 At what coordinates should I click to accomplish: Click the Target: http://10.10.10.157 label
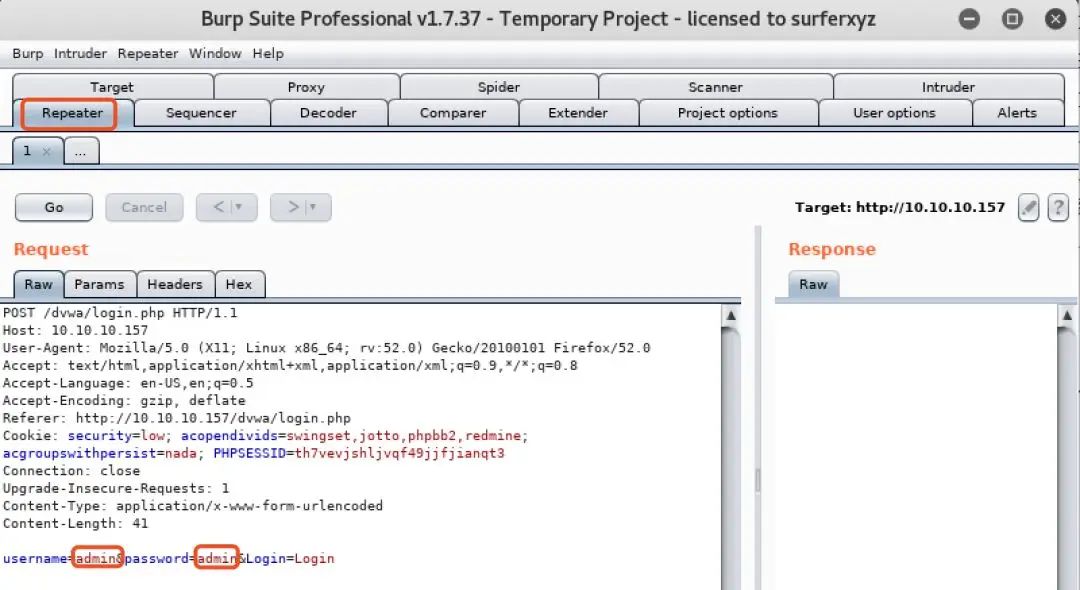[900, 207]
